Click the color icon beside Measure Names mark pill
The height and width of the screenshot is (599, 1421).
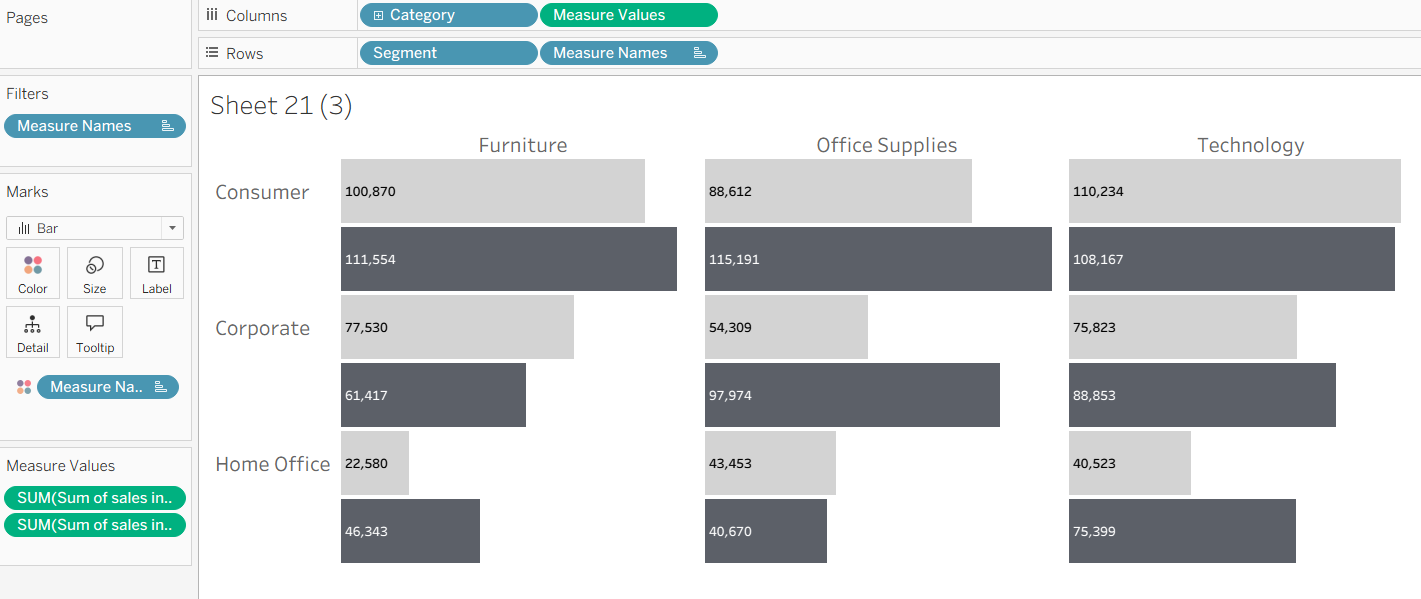tap(24, 387)
